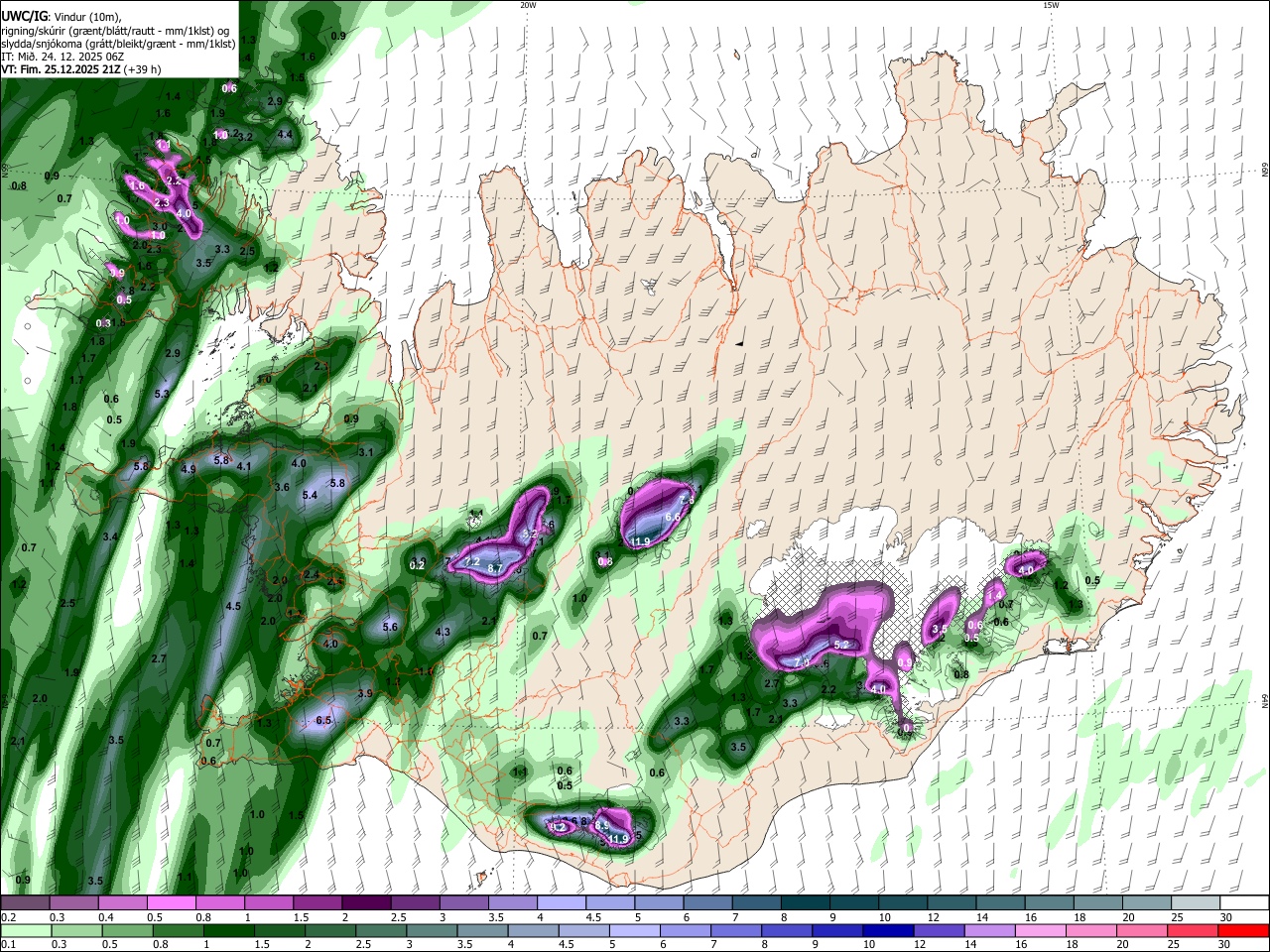
Task: Select the palest green swatch starting at 0.1
Action: (25, 930)
